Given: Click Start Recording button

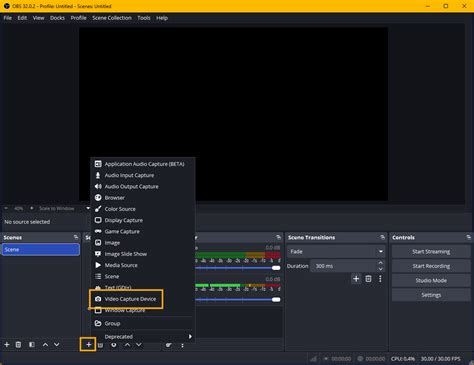Looking at the screenshot, I should pos(431,266).
